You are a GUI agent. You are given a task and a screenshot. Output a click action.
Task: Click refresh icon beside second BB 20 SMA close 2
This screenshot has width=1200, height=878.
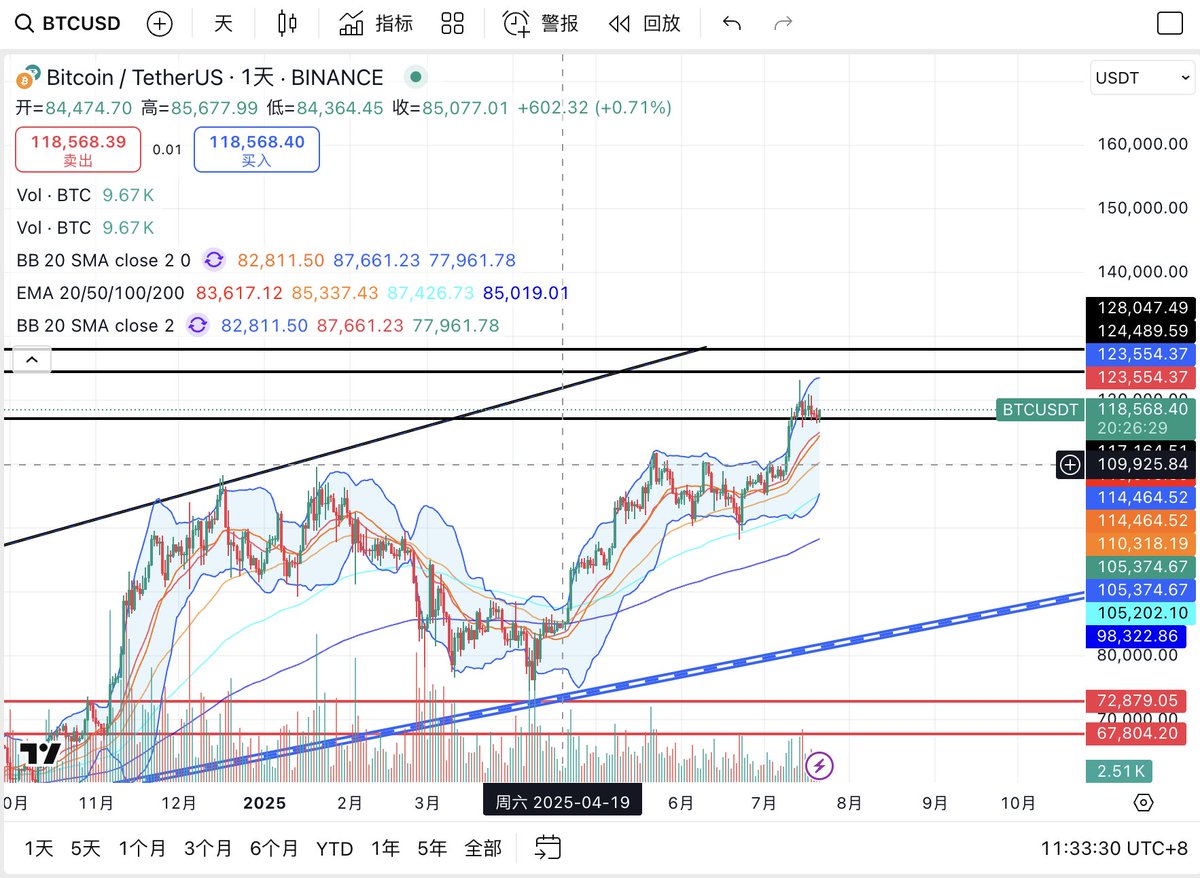click(x=198, y=326)
